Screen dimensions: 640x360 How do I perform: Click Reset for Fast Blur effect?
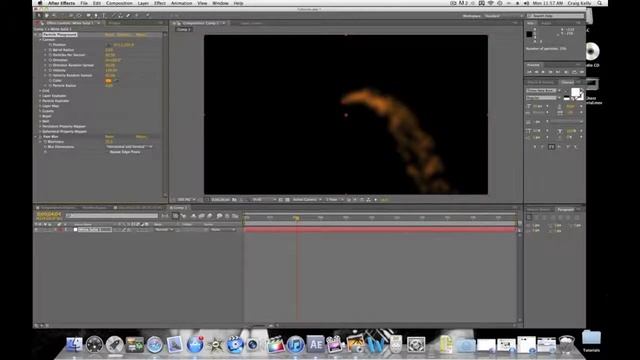[109, 137]
